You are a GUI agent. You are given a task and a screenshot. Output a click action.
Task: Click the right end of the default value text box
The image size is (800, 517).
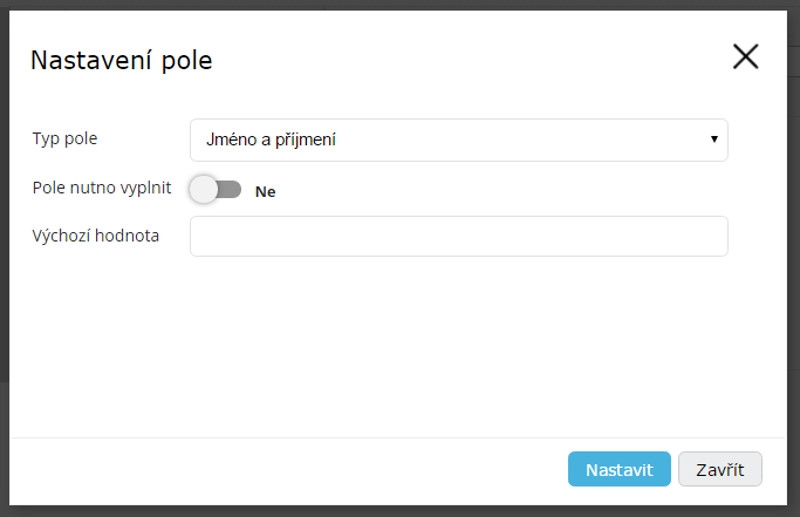coord(714,236)
